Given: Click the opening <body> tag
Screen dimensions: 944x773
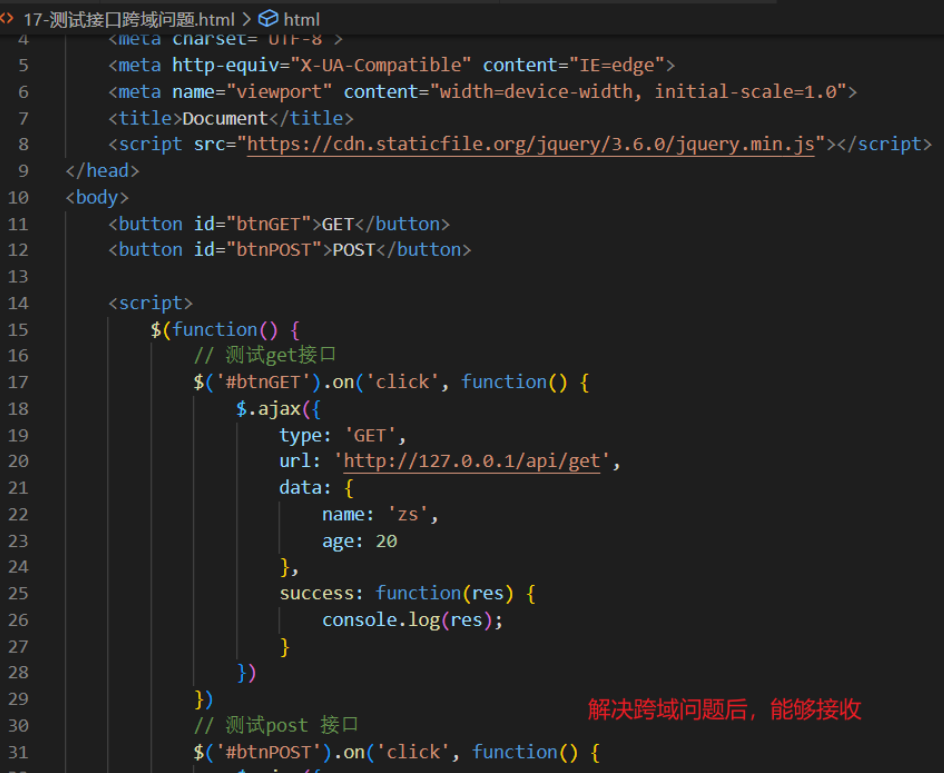Looking at the screenshot, I should 97,197.
